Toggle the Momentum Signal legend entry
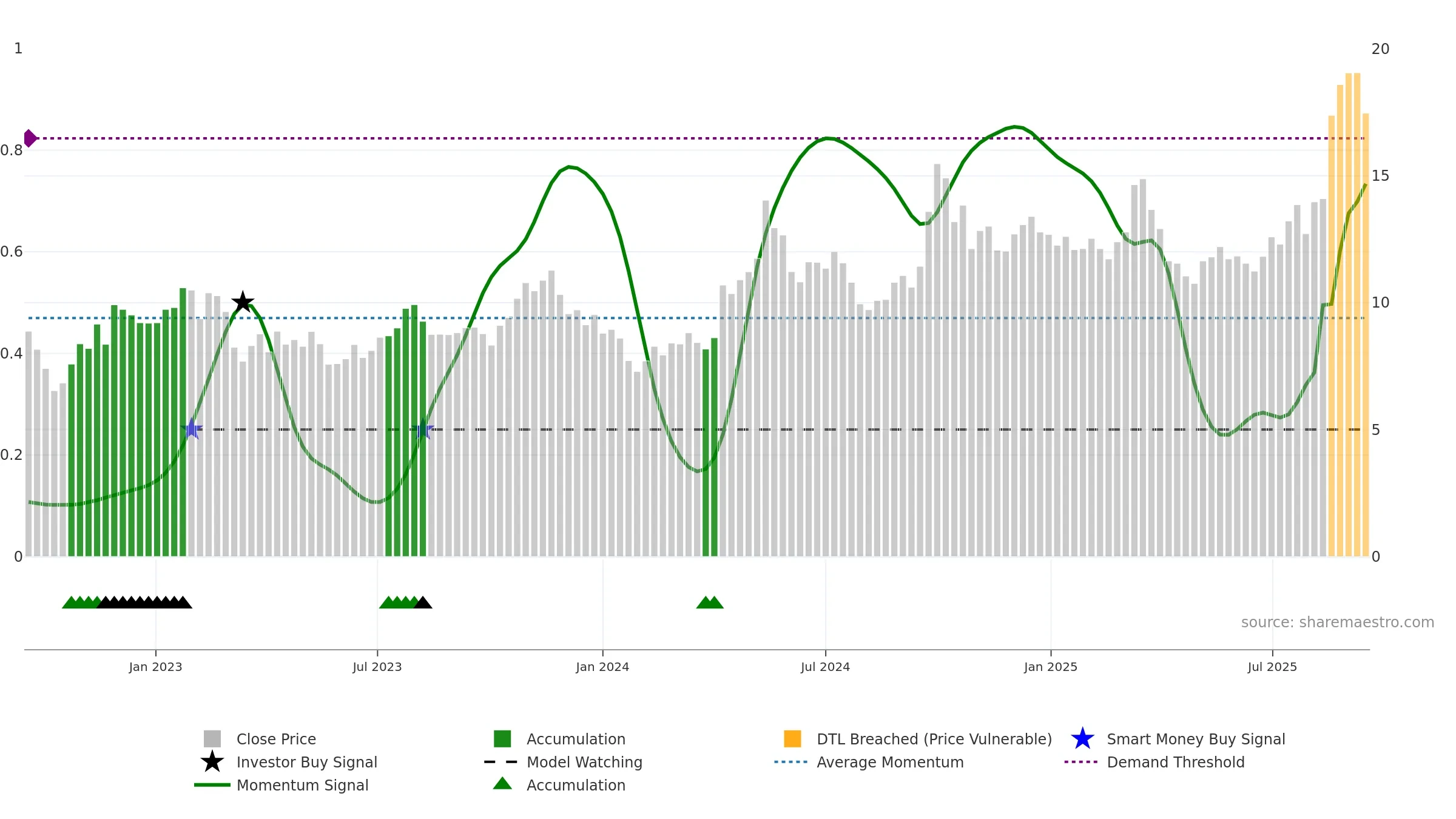1456x819 pixels. (281, 785)
